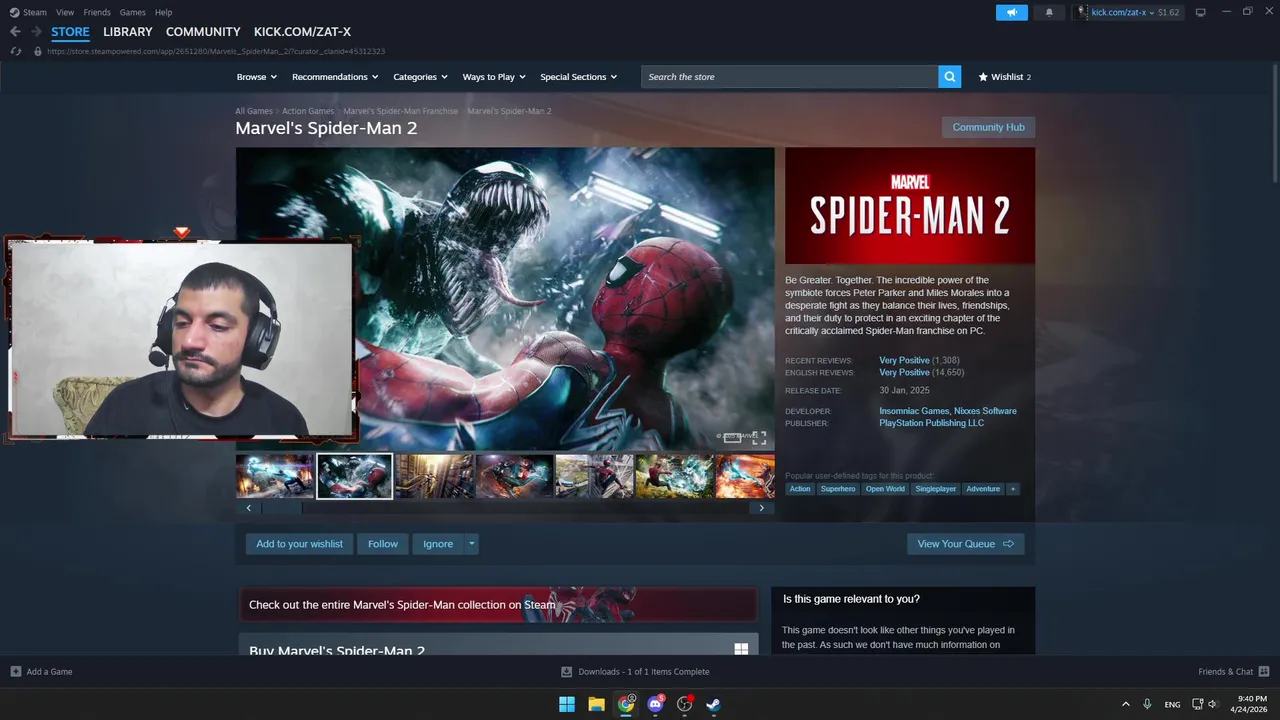The width and height of the screenshot is (1280, 720).
Task: Open OBS Studio from taskbar
Action: pyautogui.click(x=685, y=704)
